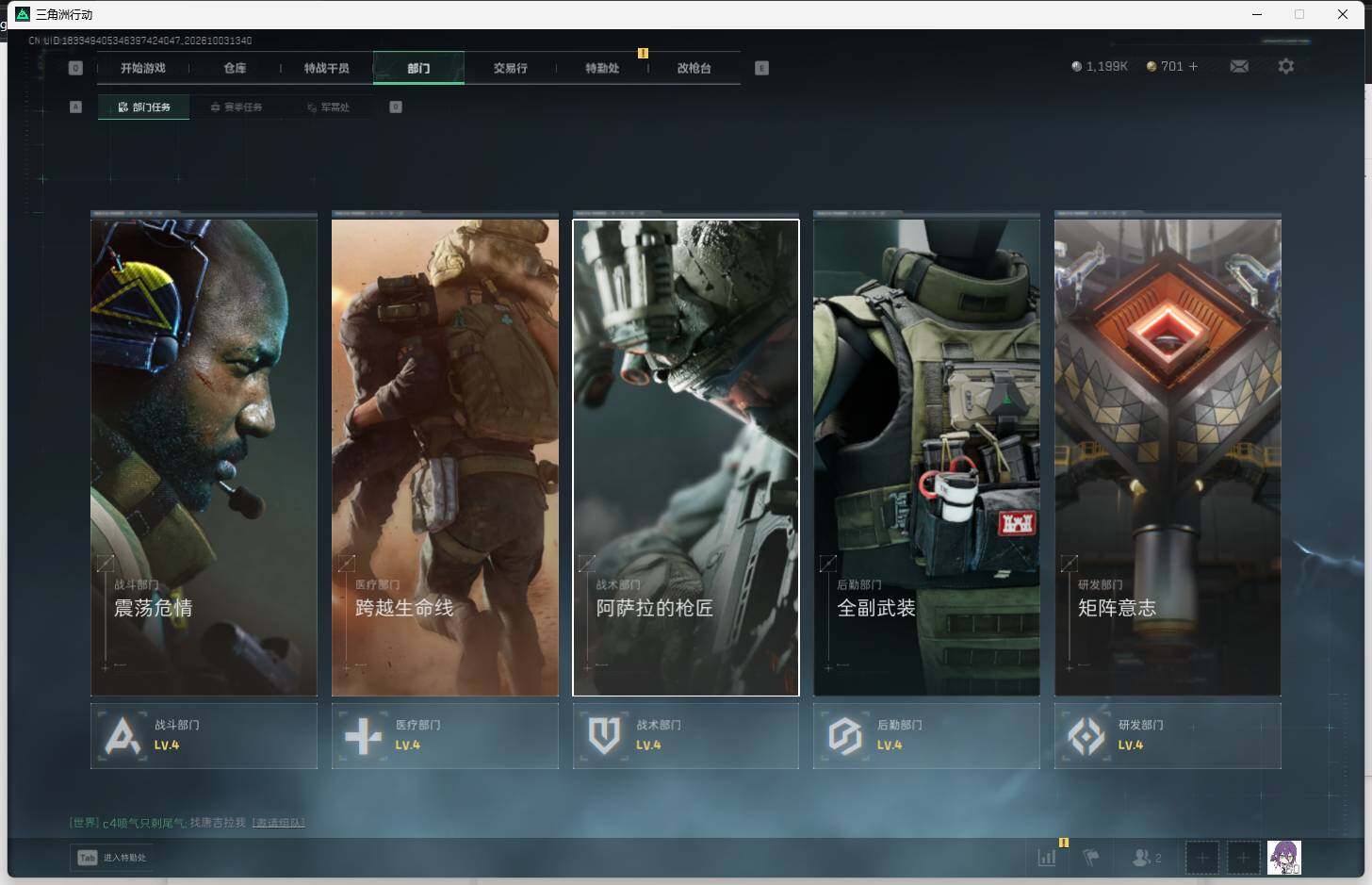Select the 研发部门 LV.4 diamond icon
The image size is (1372, 885).
pos(1086,735)
